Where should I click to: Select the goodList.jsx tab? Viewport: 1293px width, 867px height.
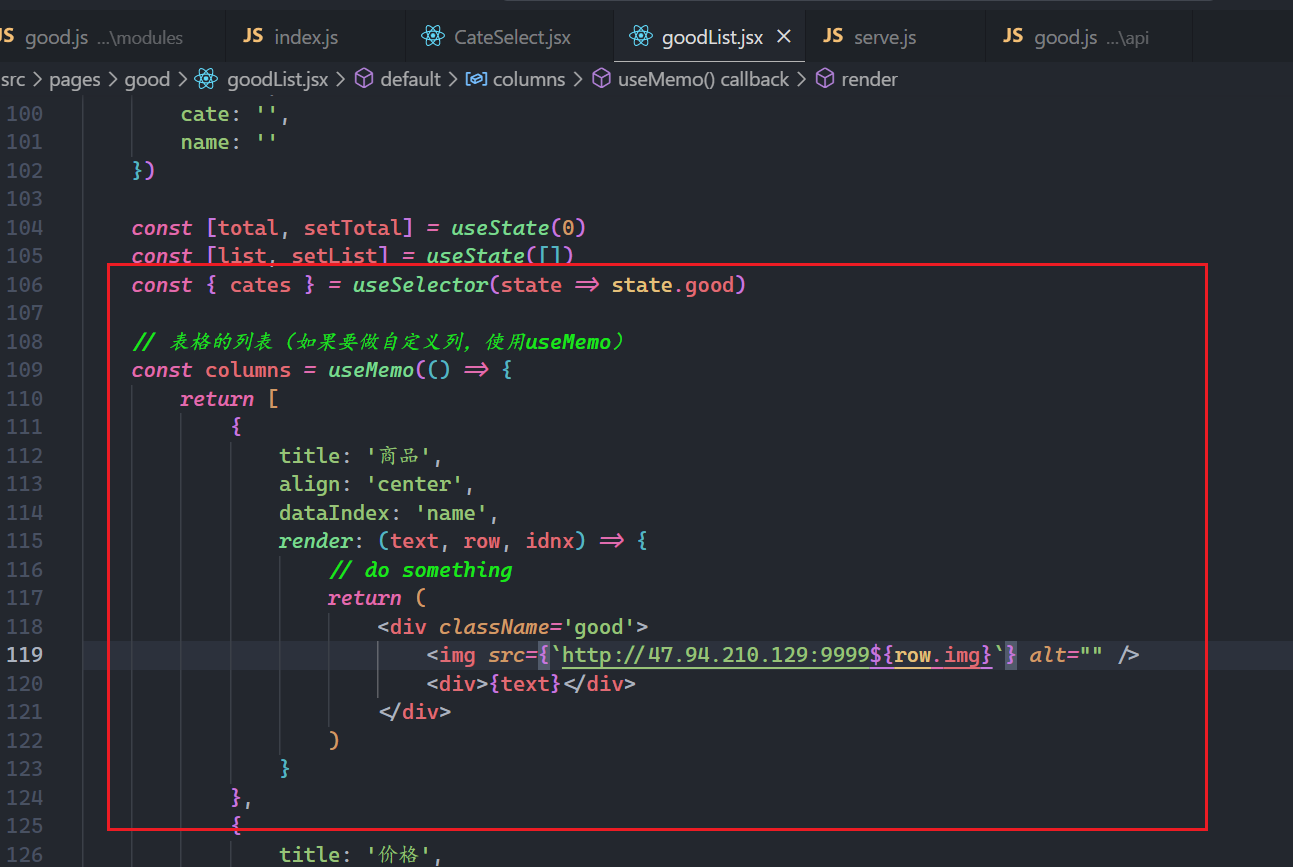[x=710, y=37]
